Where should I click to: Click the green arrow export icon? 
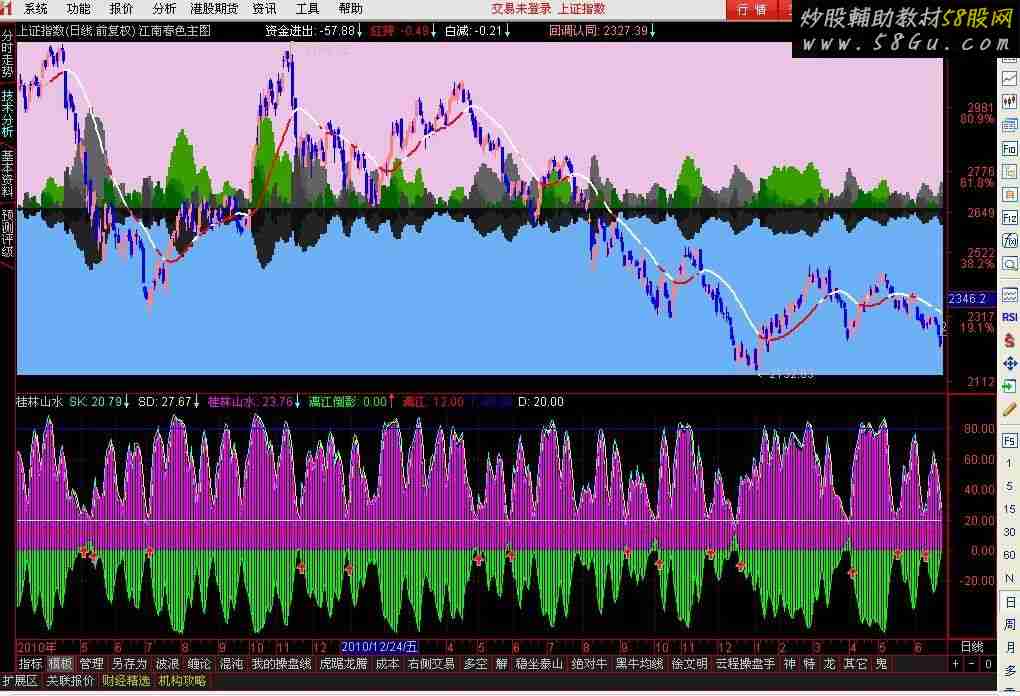pyautogui.click(x=1009, y=386)
